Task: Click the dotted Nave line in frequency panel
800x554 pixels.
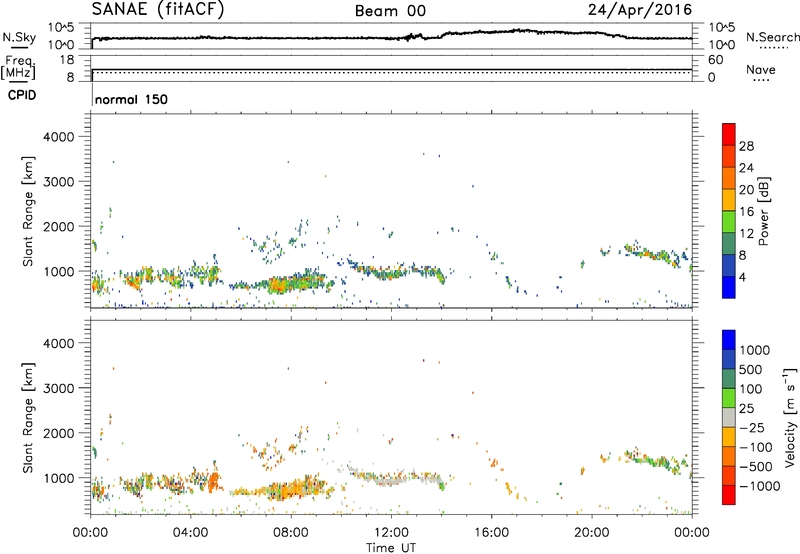Action: pyautogui.click(x=392, y=72)
